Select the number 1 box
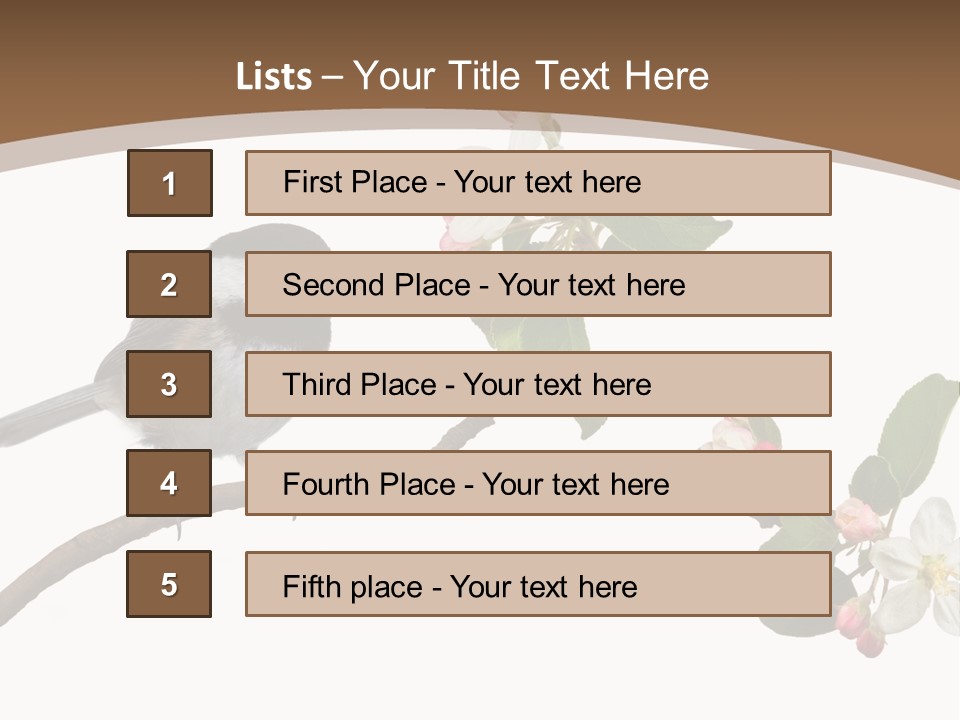 point(170,183)
